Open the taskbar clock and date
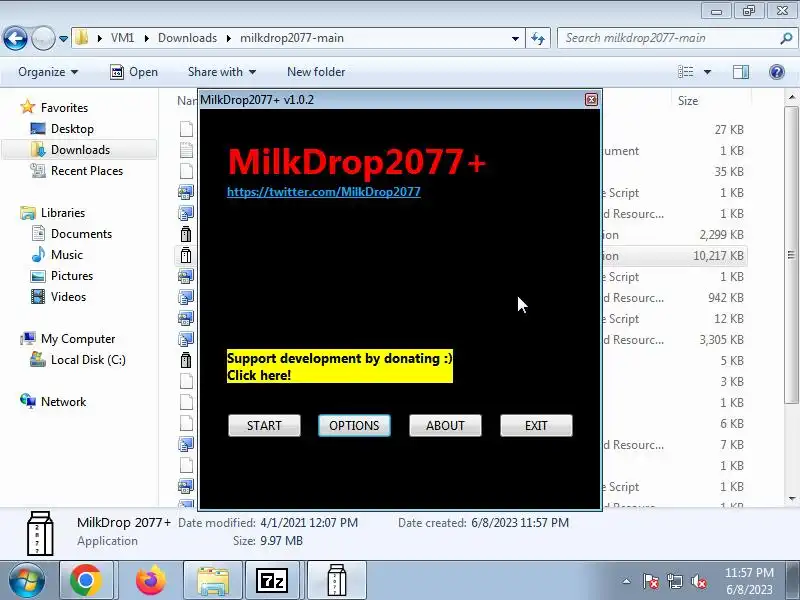 pyautogui.click(x=749, y=581)
